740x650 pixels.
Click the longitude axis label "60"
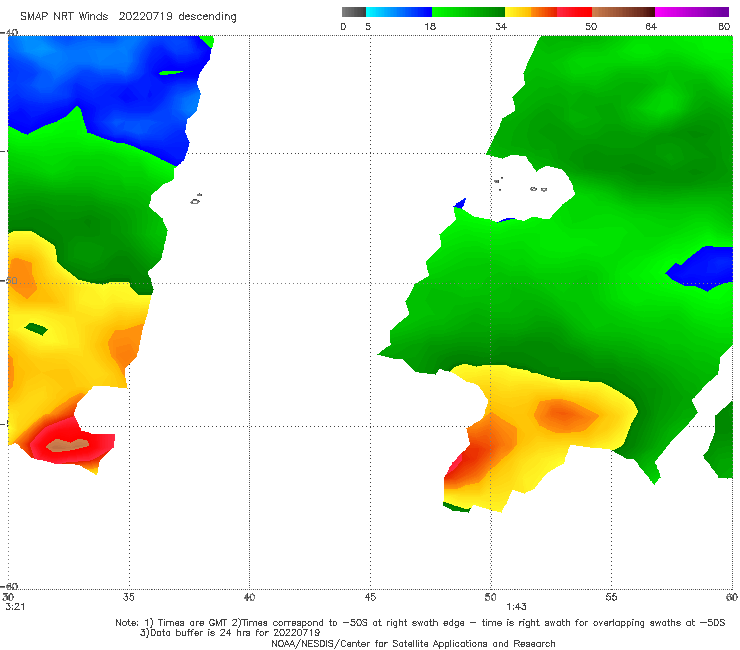point(732,597)
